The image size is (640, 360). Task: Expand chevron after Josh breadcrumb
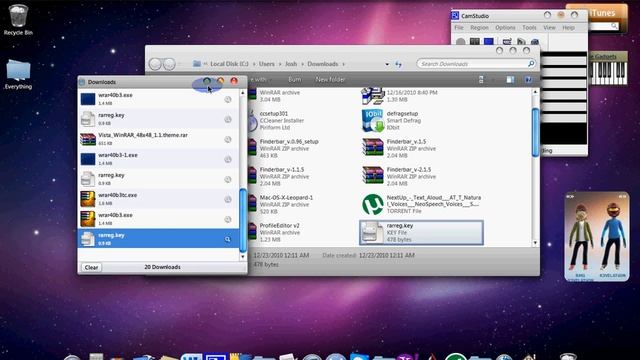[x=302, y=64]
